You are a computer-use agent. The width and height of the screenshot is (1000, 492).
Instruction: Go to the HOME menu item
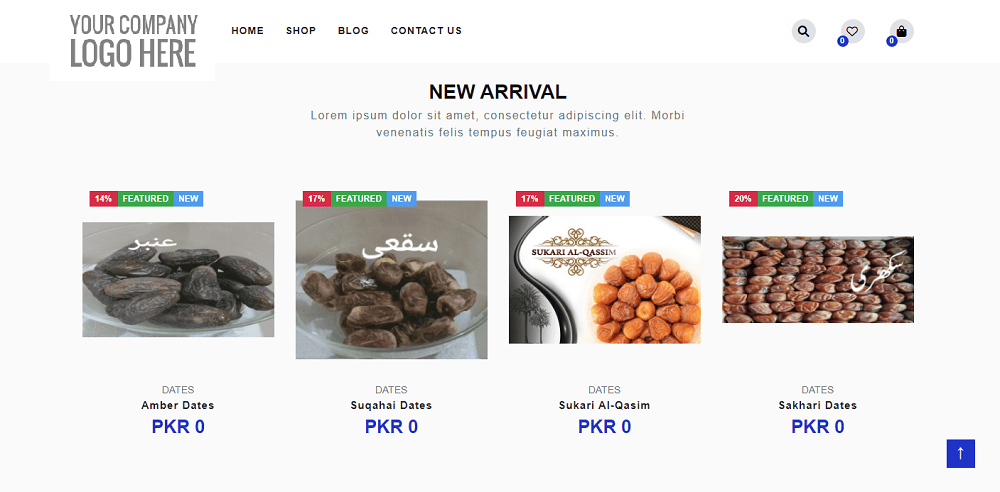click(x=247, y=31)
